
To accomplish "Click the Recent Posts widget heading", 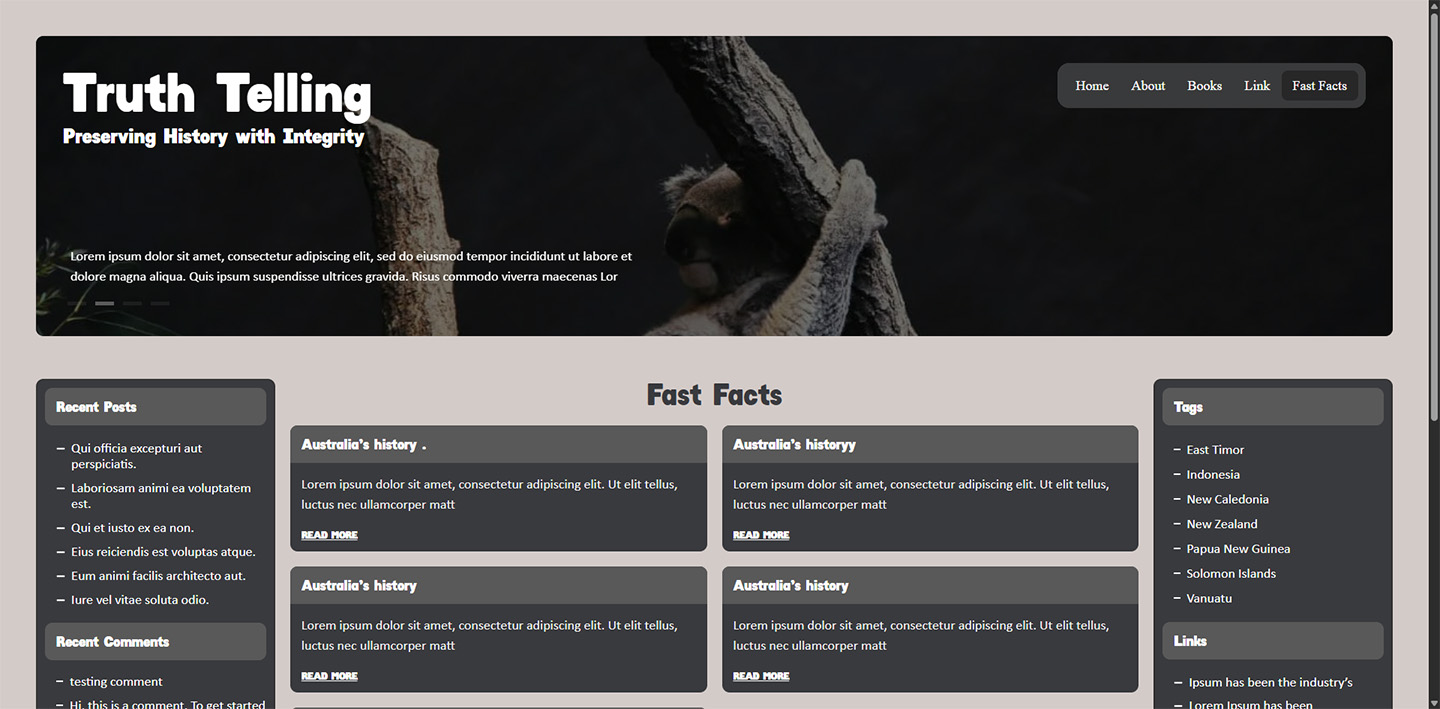I will (x=155, y=407).
